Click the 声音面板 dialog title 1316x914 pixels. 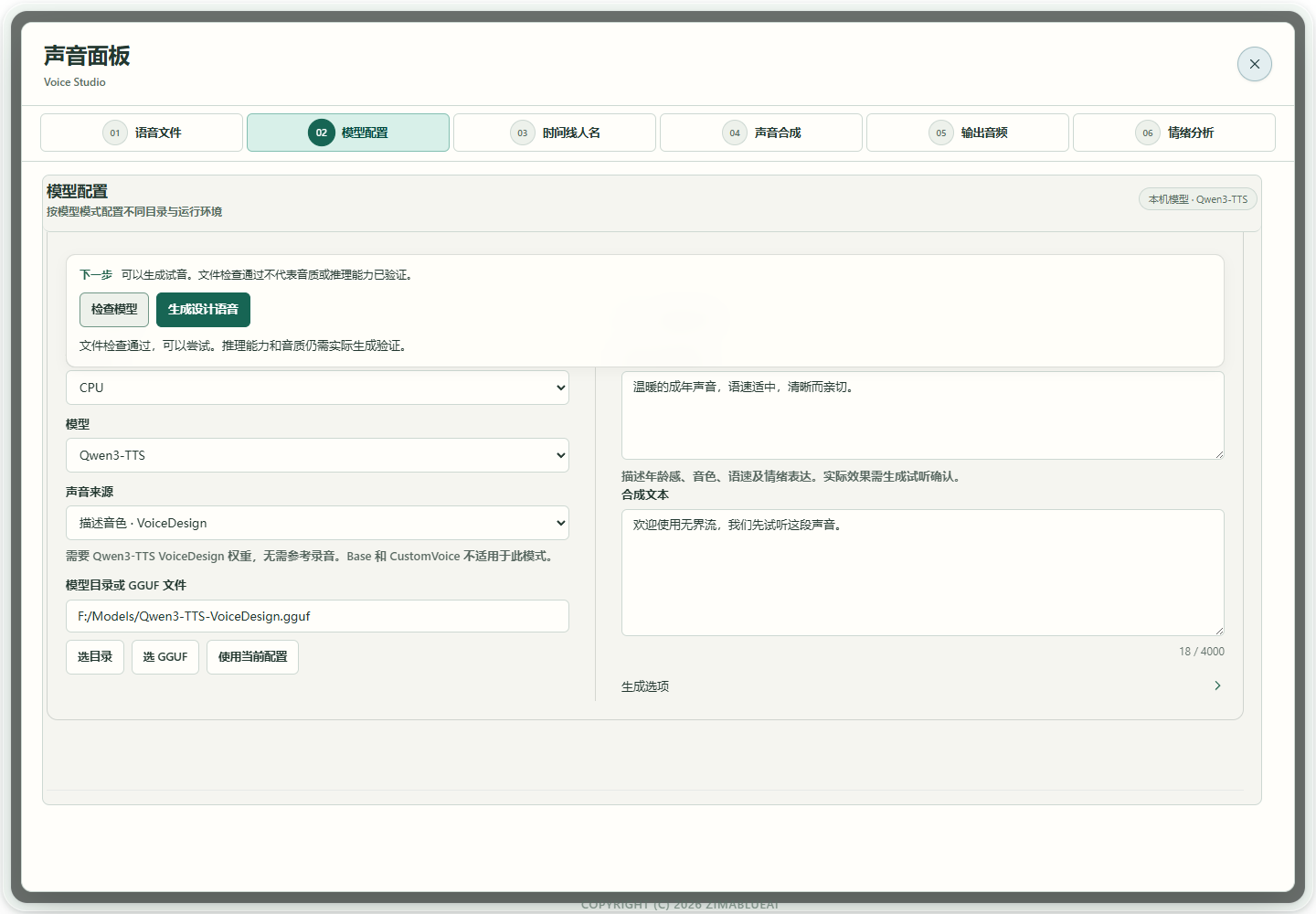[x=87, y=56]
